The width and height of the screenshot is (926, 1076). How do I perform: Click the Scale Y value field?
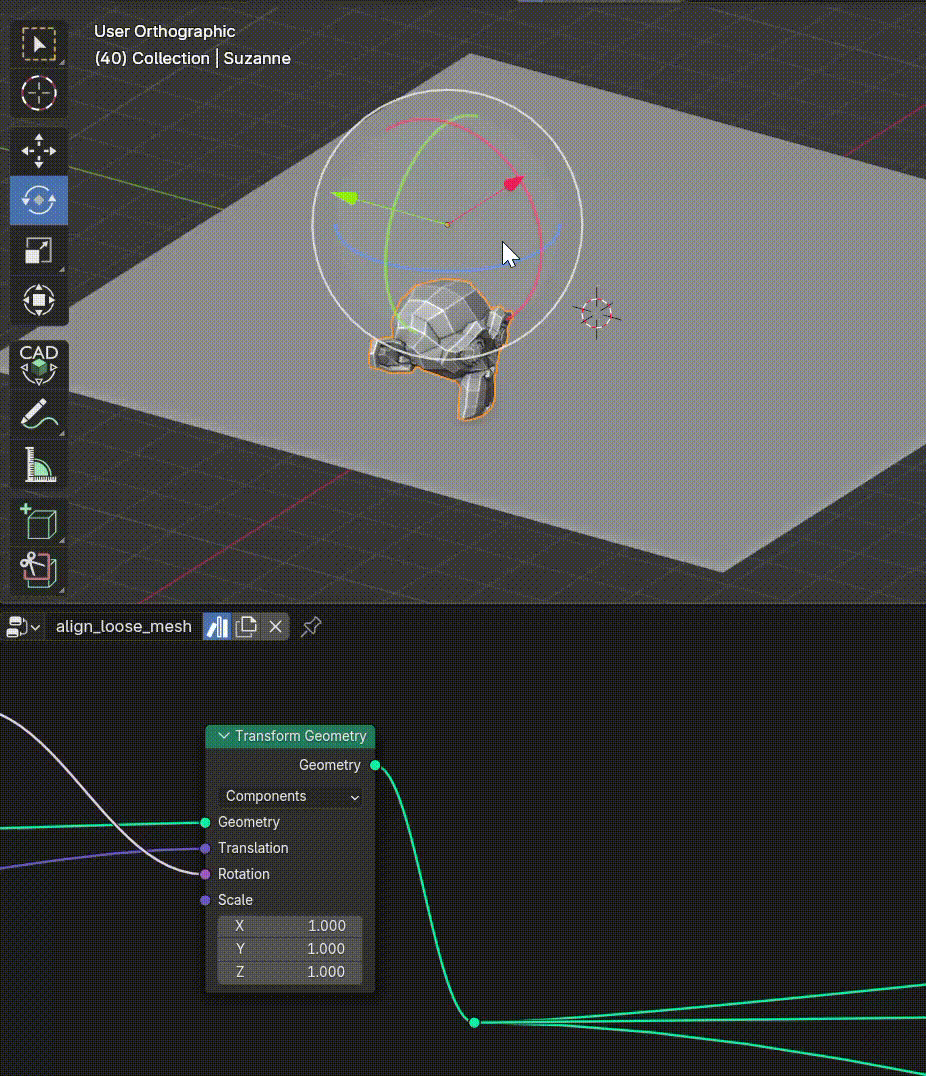coord(290,949)
